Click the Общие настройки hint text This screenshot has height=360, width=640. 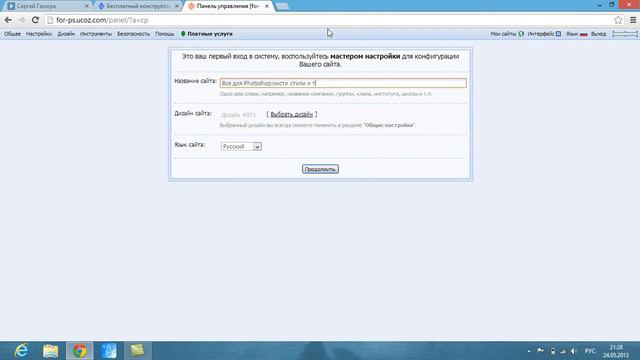pos(389,125)
